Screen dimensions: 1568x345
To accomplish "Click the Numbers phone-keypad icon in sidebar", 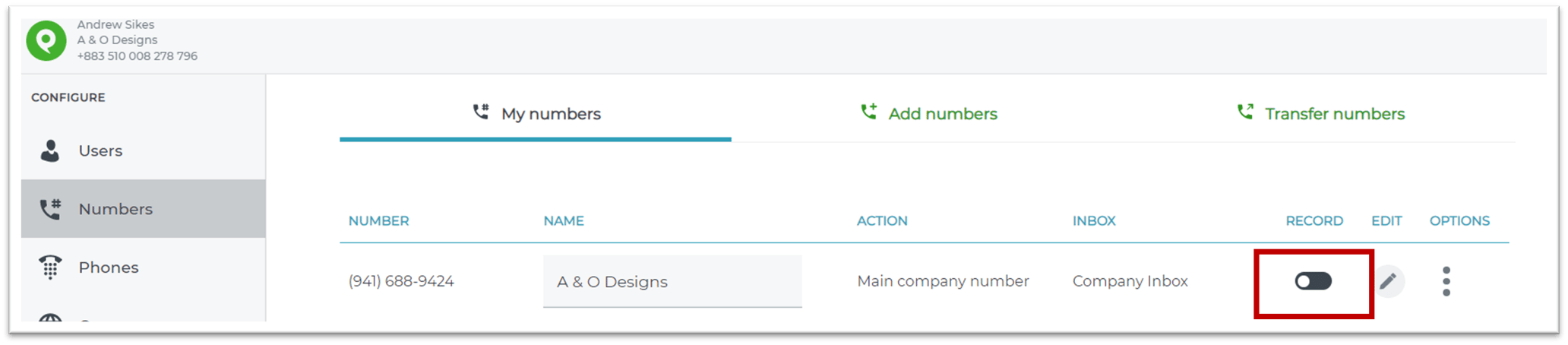I will pos(50,209).
